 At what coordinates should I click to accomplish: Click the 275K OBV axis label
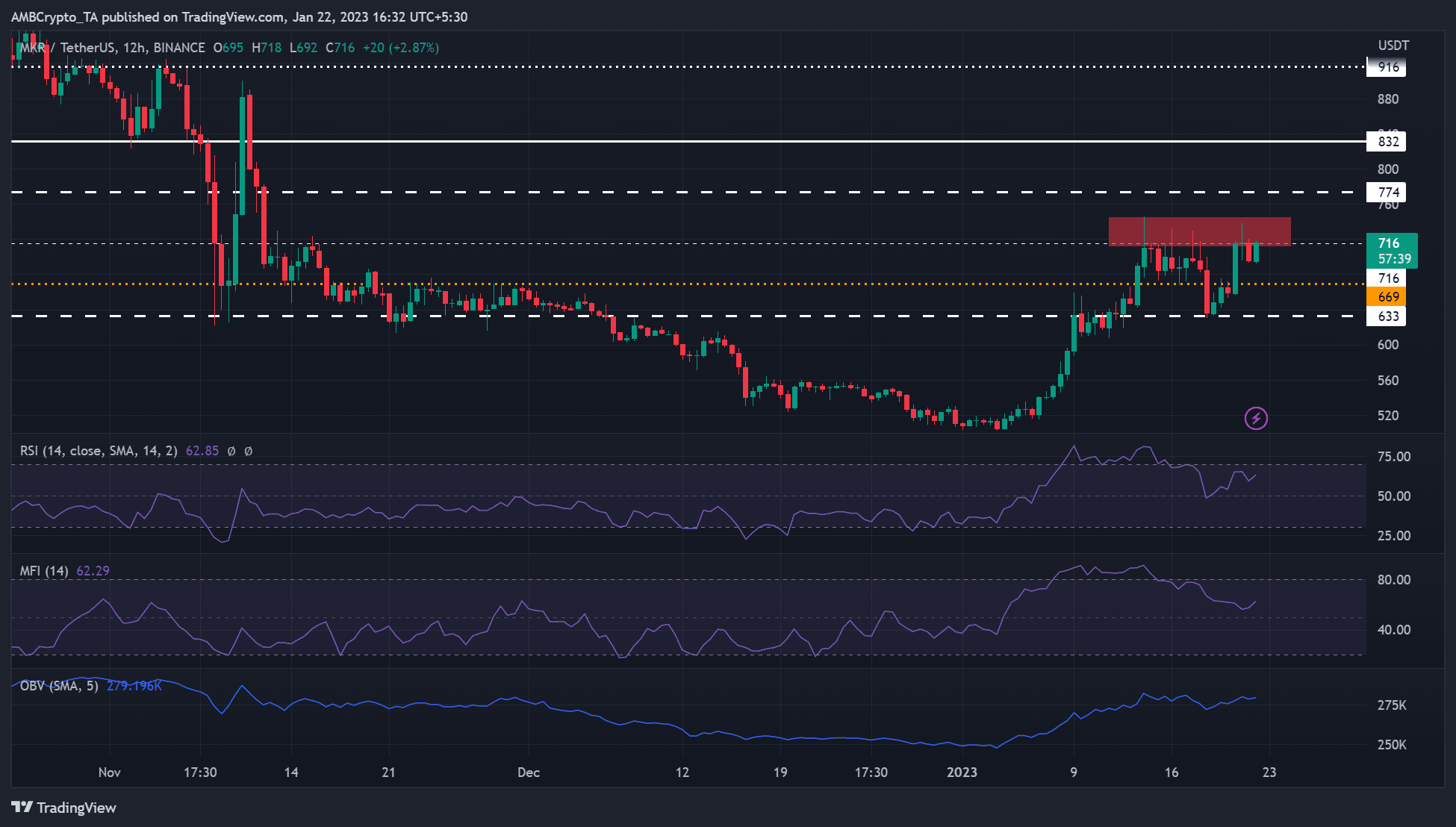[x=1392, y=705]
